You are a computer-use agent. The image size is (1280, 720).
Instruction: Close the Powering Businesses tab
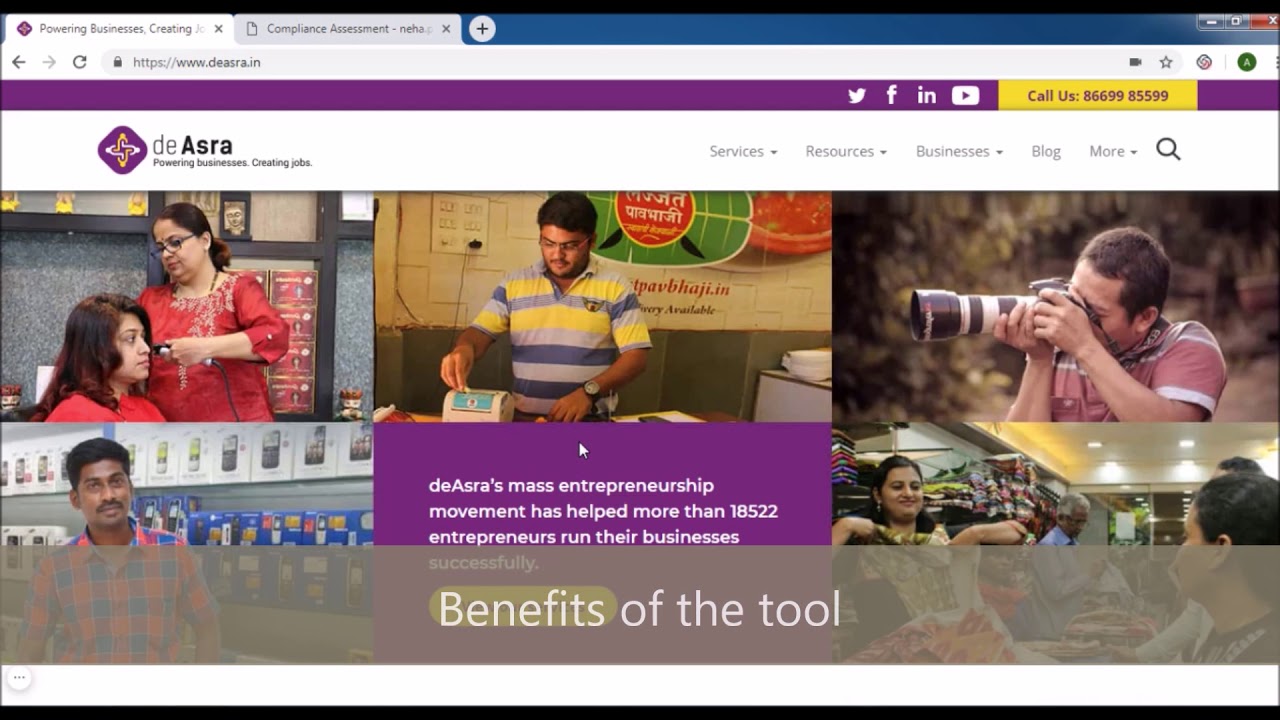[x=219, y=29]
